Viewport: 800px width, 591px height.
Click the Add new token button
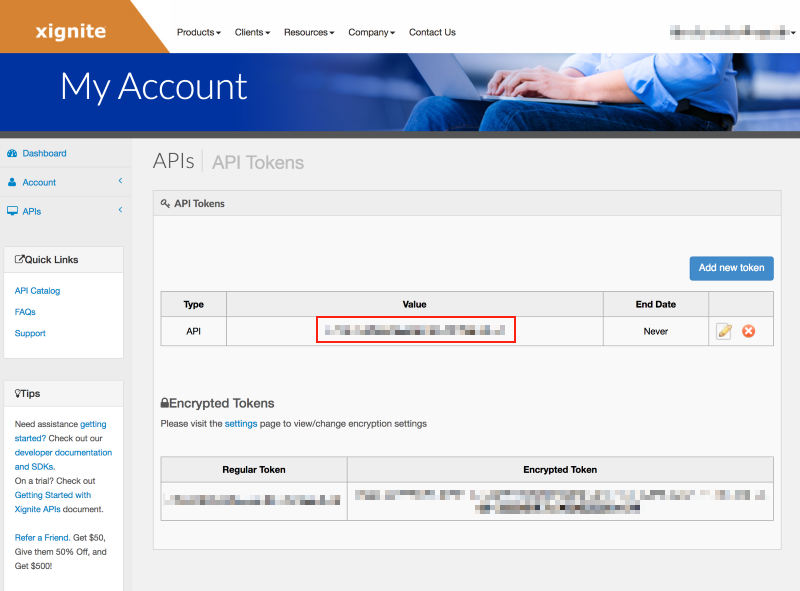click(x=731, y=268)
